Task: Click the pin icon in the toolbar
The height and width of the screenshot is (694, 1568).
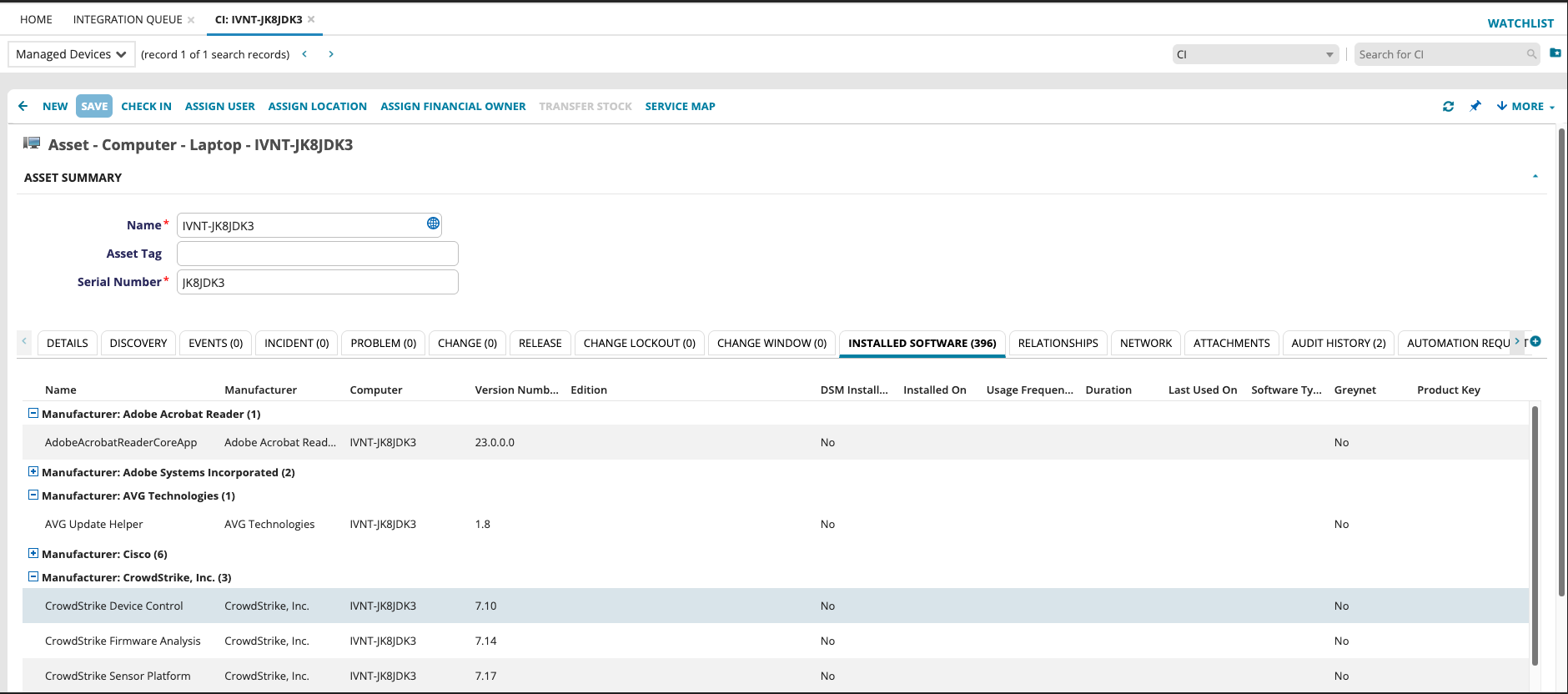Action: point(1475,106)
